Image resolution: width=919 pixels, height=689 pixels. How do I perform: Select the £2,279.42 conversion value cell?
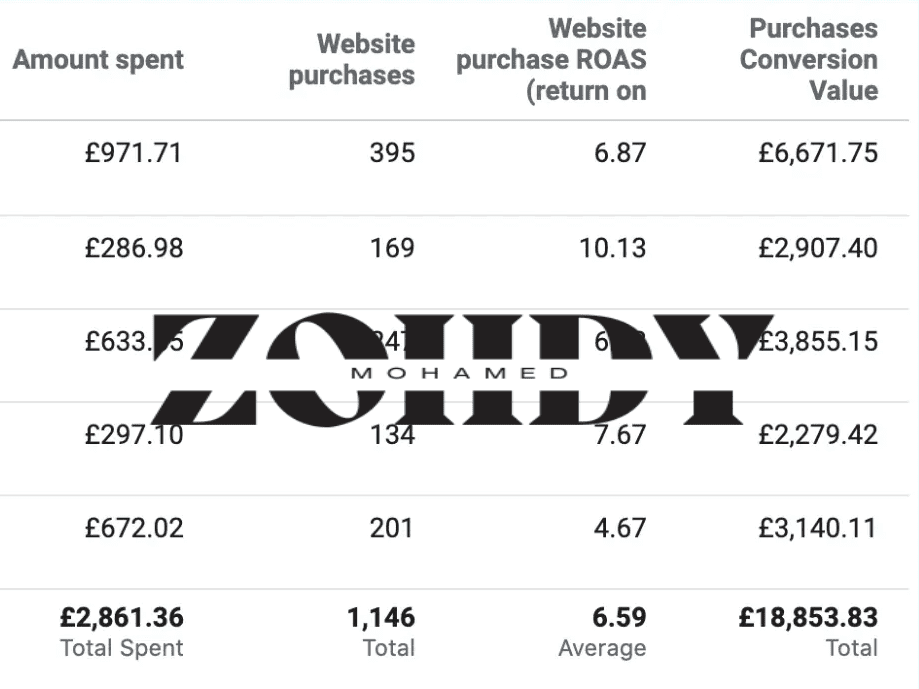818,435
